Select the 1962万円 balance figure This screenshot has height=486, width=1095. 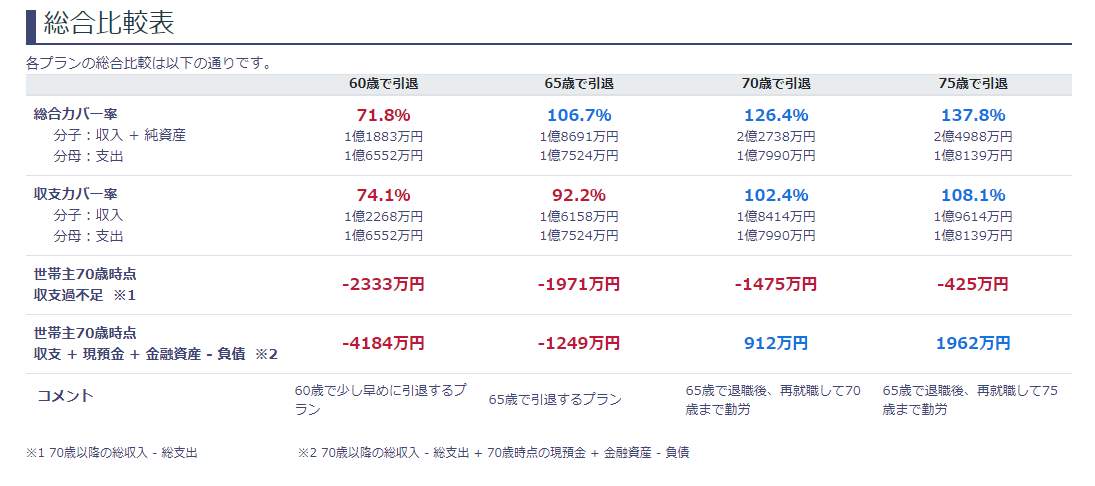[973, 343]
